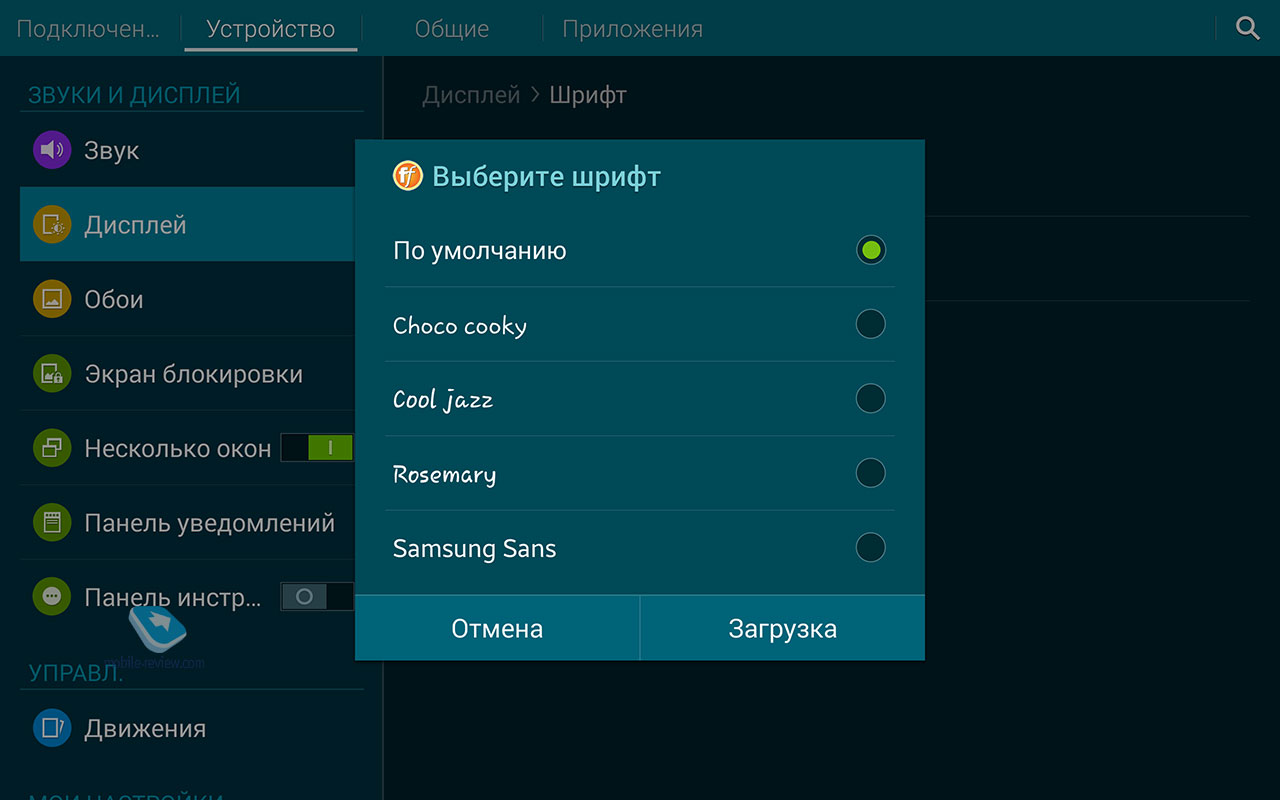Switch to the Общие tab
Screen dimensions: 1280x800
pyautogui.click(x=452, y=29)
